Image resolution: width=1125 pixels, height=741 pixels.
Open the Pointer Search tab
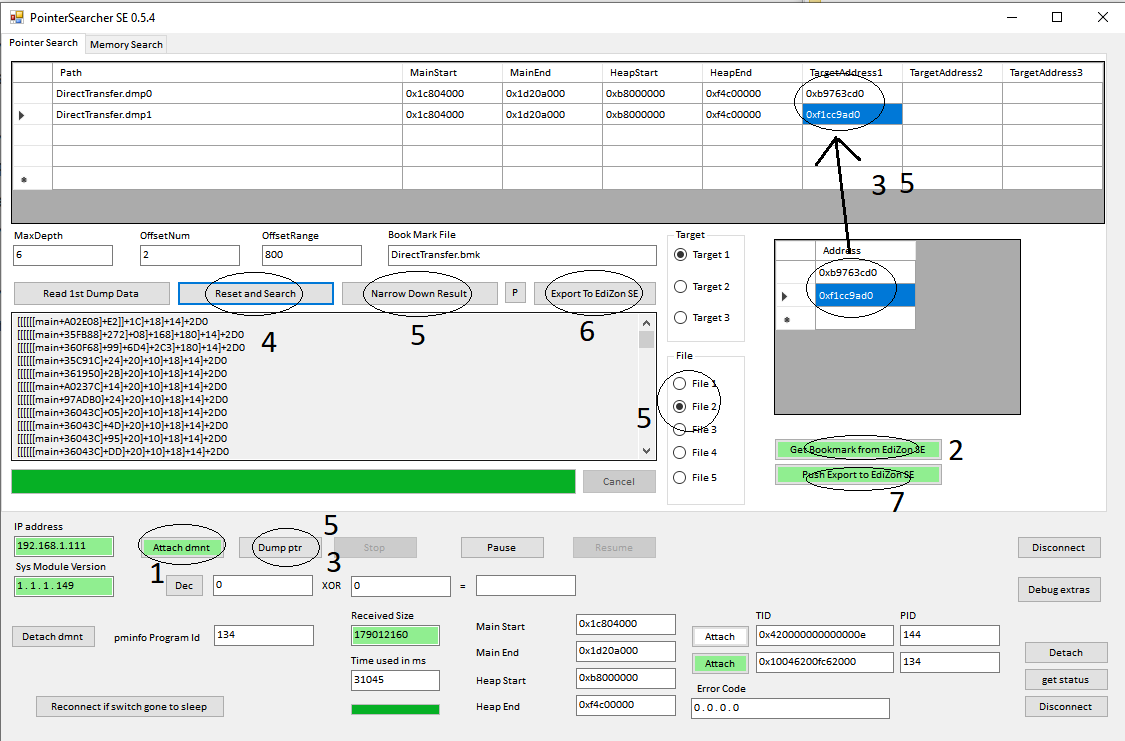(44, 43)
